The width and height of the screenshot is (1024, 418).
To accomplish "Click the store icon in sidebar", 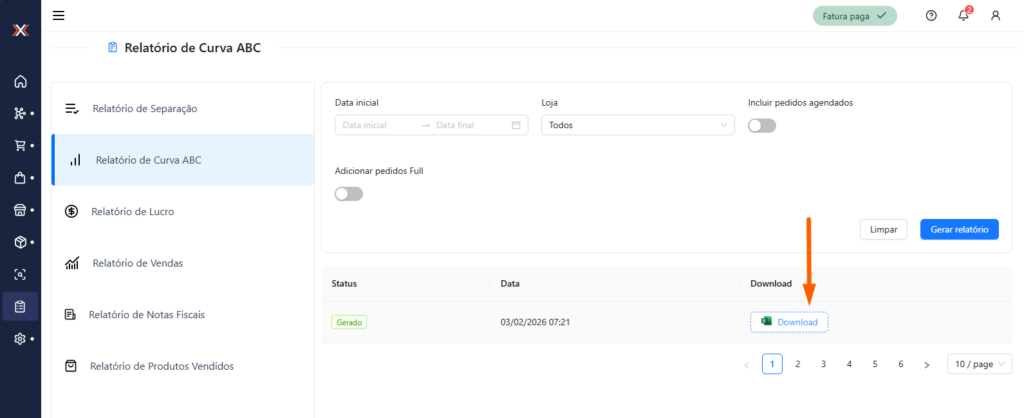I will click(x=20, y=210).
